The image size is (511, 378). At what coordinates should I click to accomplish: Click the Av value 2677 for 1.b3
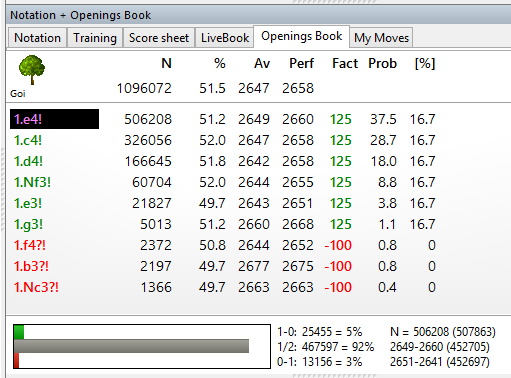[x=254, y=266]
